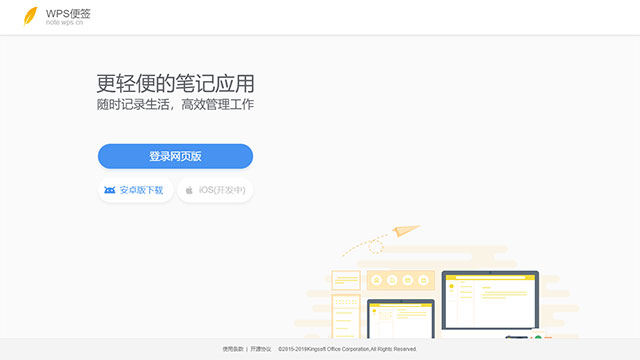Click the note.wps.cn URL text
The height and width of the screenshot is (360, 640).
(64, 22)
